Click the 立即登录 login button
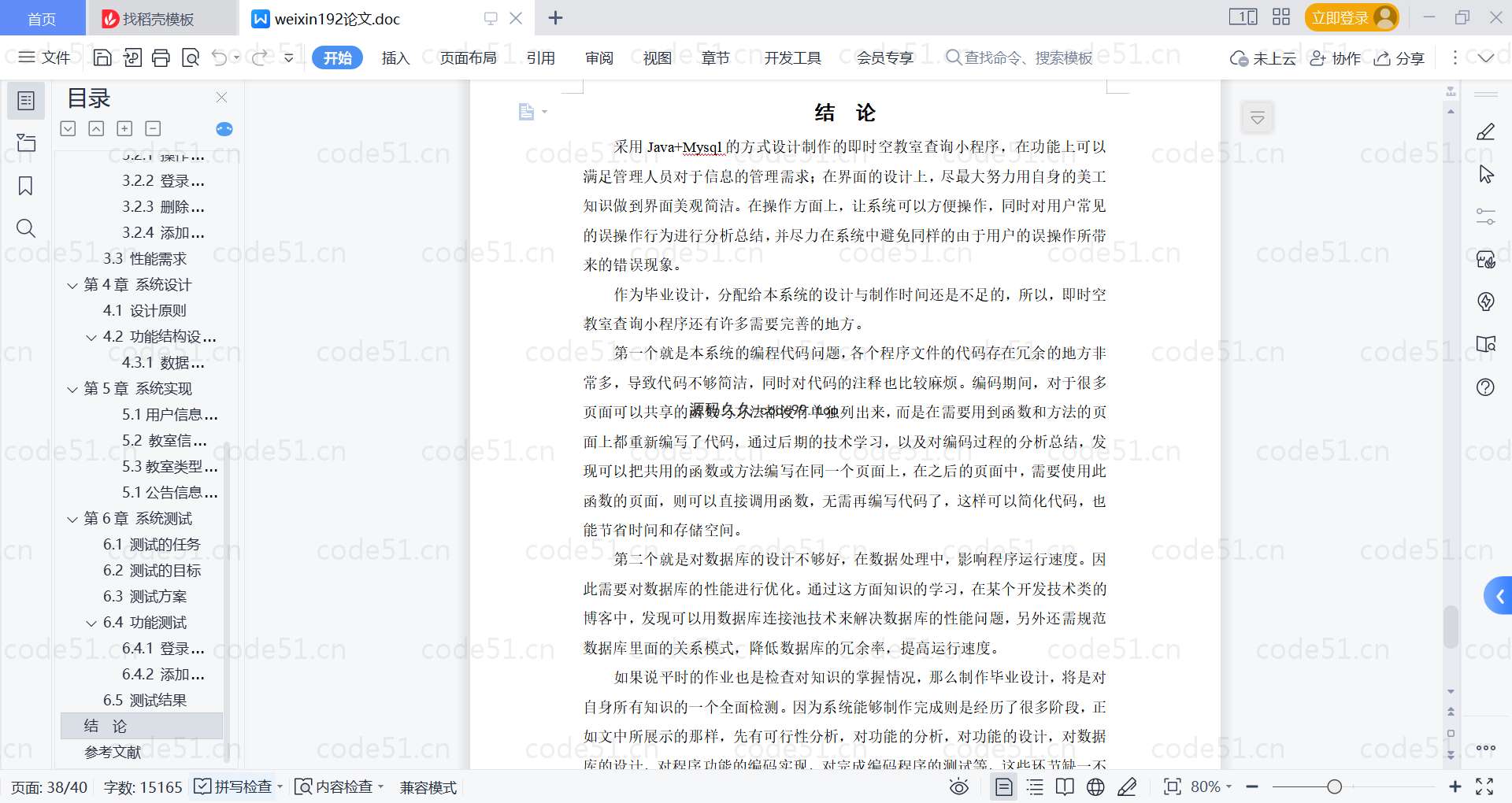 tap(1351, 17)
